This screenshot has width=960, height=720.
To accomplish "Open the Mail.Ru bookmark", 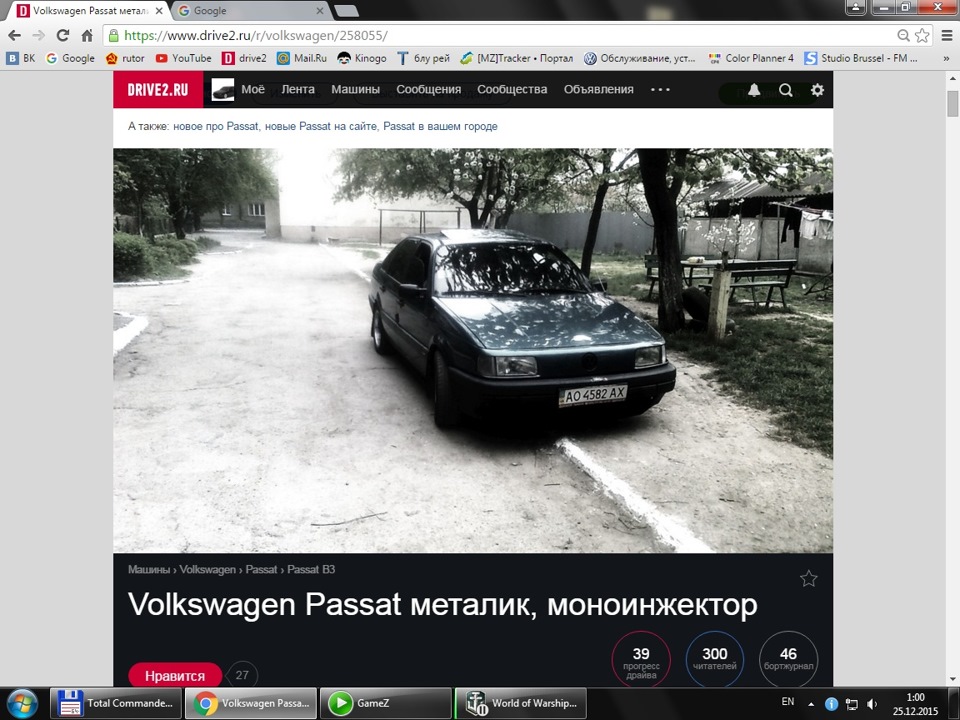I will [302, 58].
